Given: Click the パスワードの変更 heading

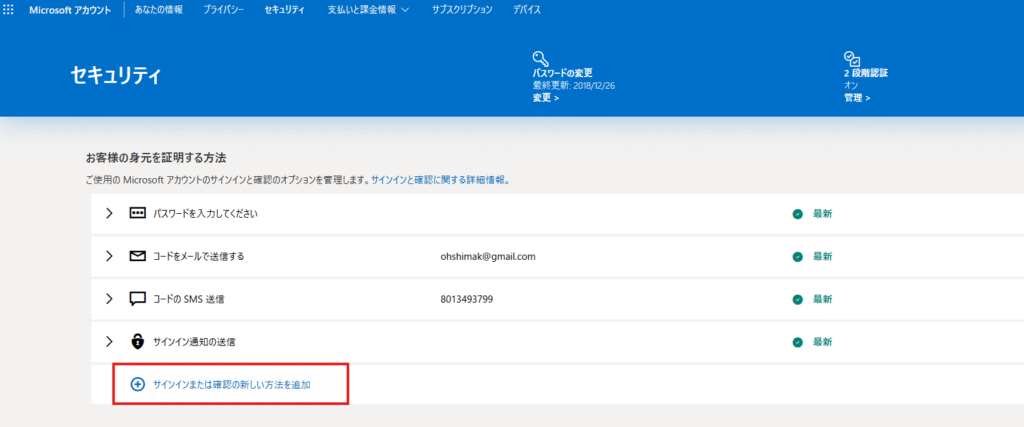Looking at the screenshot, I should tap(562, 73).
